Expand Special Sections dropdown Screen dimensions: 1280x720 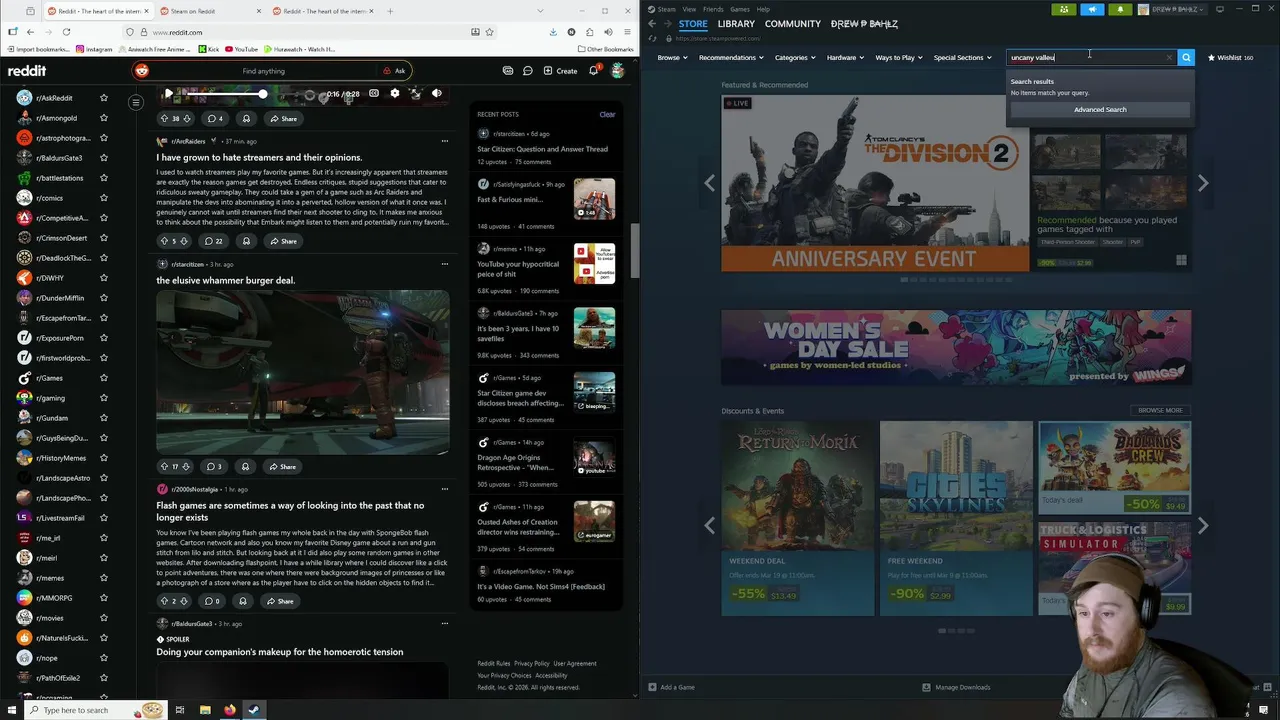pyautogui.click(x=962, y=58)
